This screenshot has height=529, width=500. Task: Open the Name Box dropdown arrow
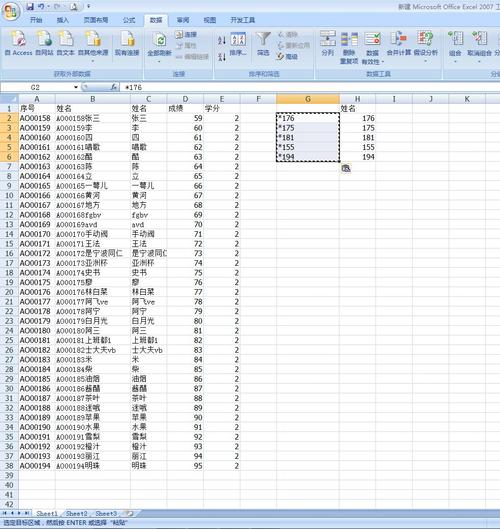pyautogui.click(x=76, y=88)
